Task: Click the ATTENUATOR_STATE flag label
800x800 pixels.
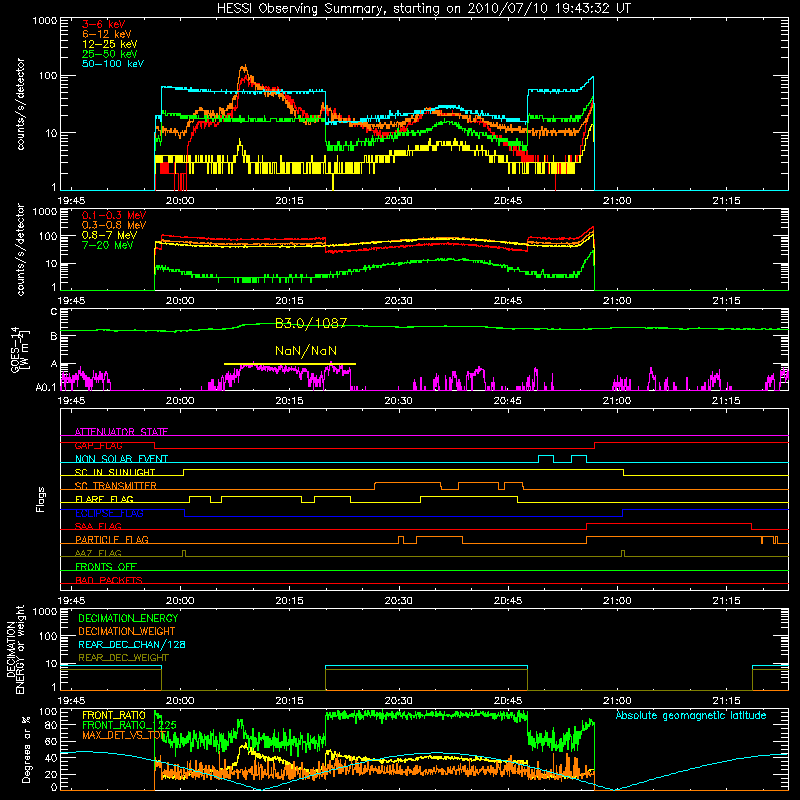Action: coord(121,432)
